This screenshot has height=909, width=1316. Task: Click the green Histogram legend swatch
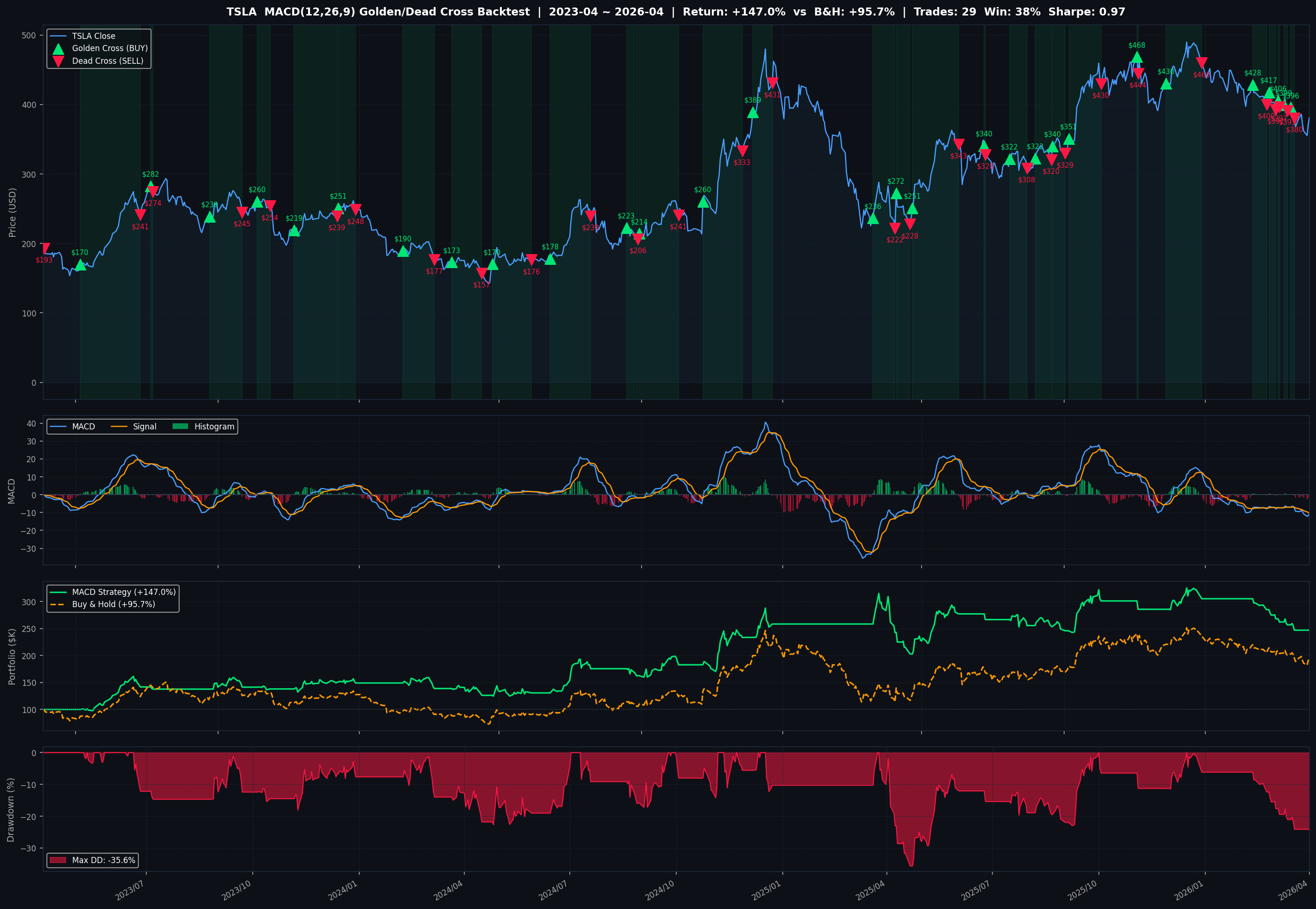(180, 427)
